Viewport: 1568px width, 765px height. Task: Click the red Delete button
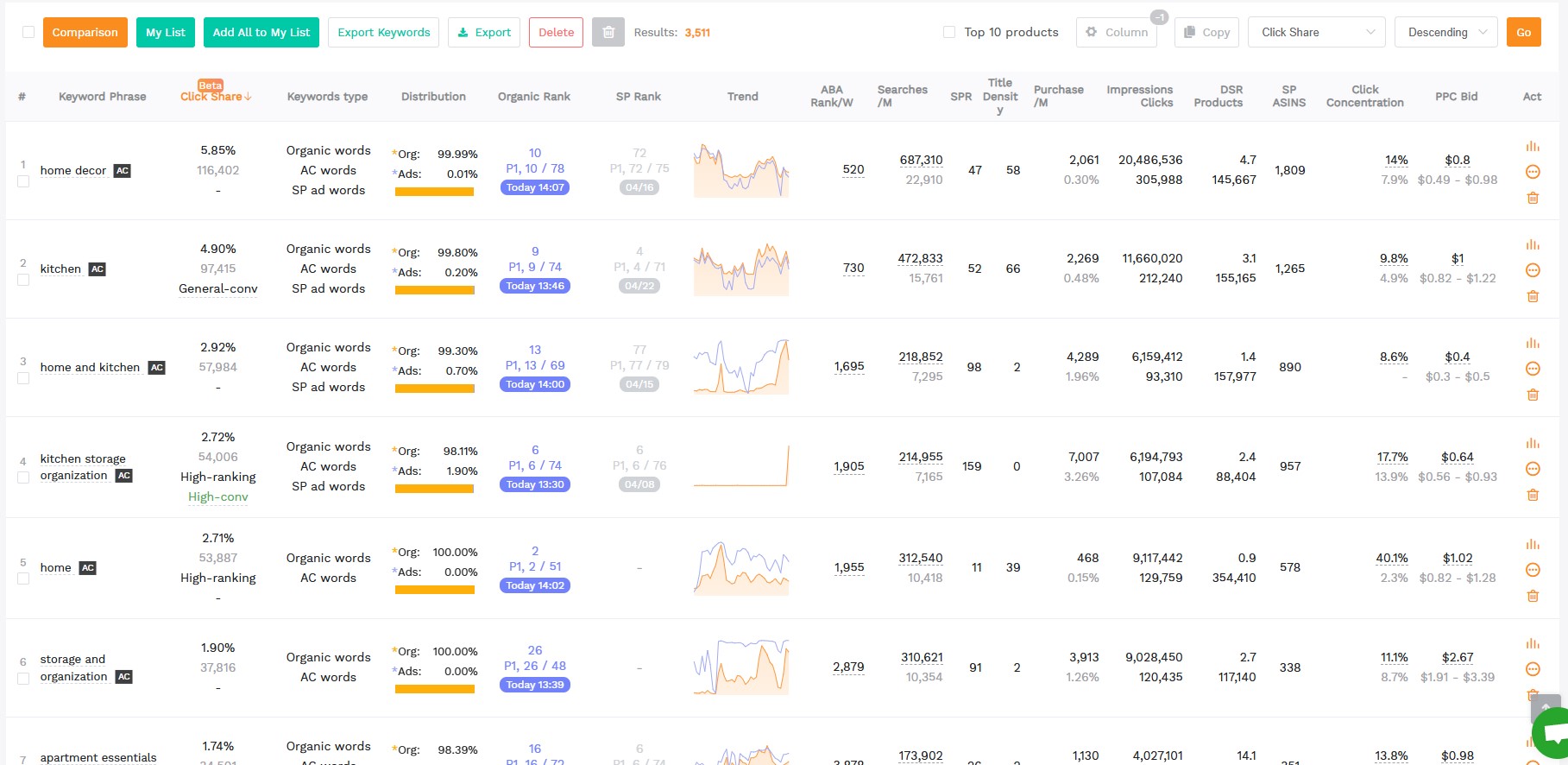click(x=557, y=32)
